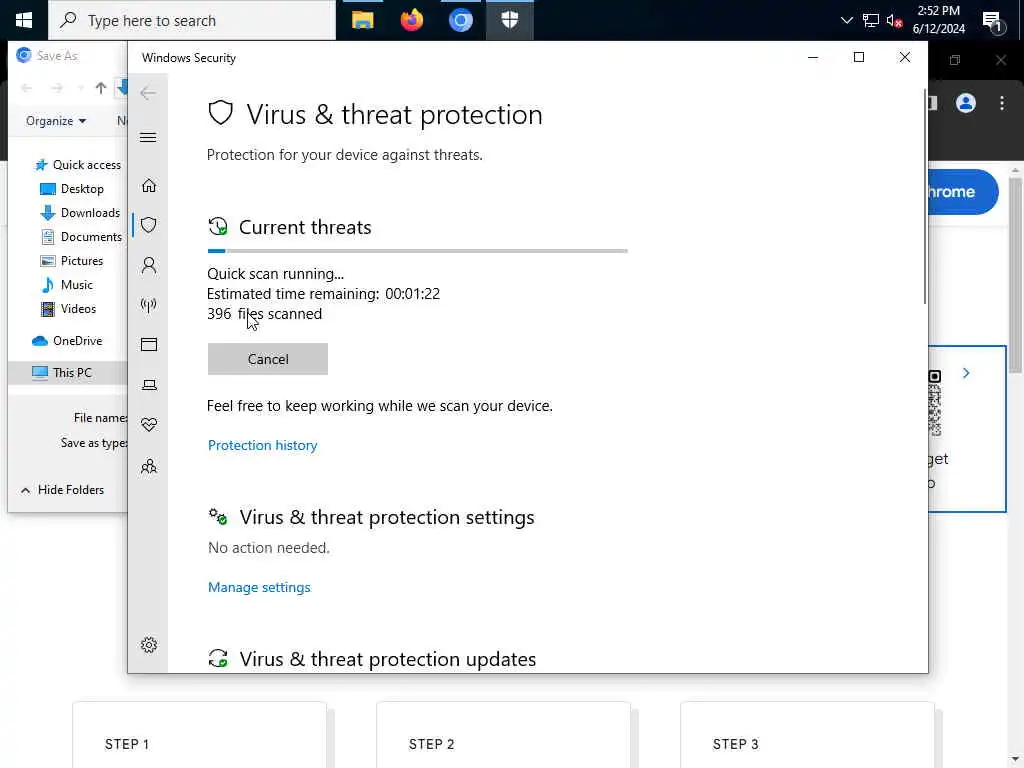This screenshot has width=1024, height=768.
Task: Cancel the running quick scan
Action: click(268, 359)
